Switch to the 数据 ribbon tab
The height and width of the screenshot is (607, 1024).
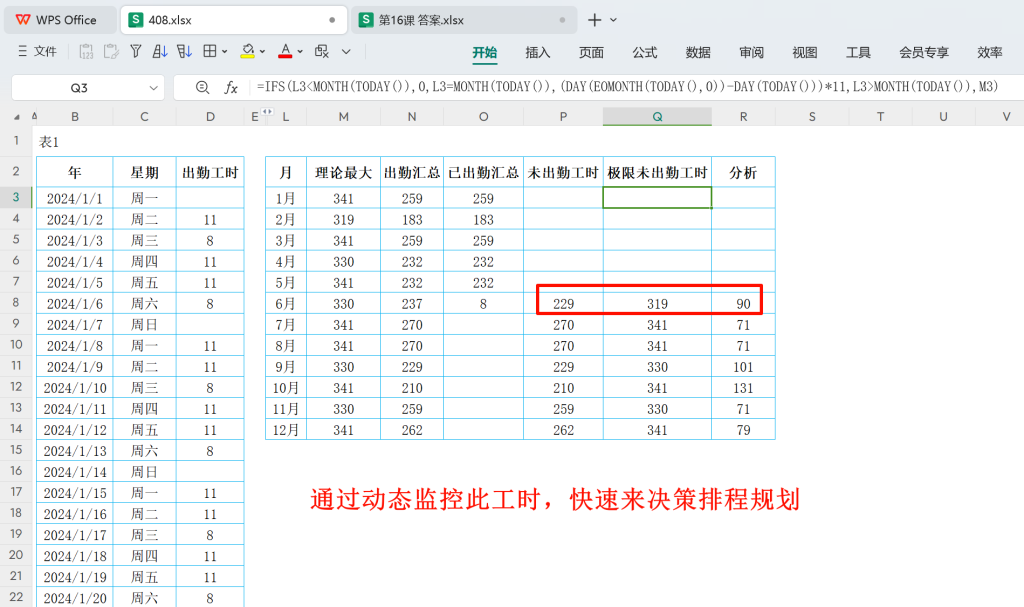[x=698, y=52]
